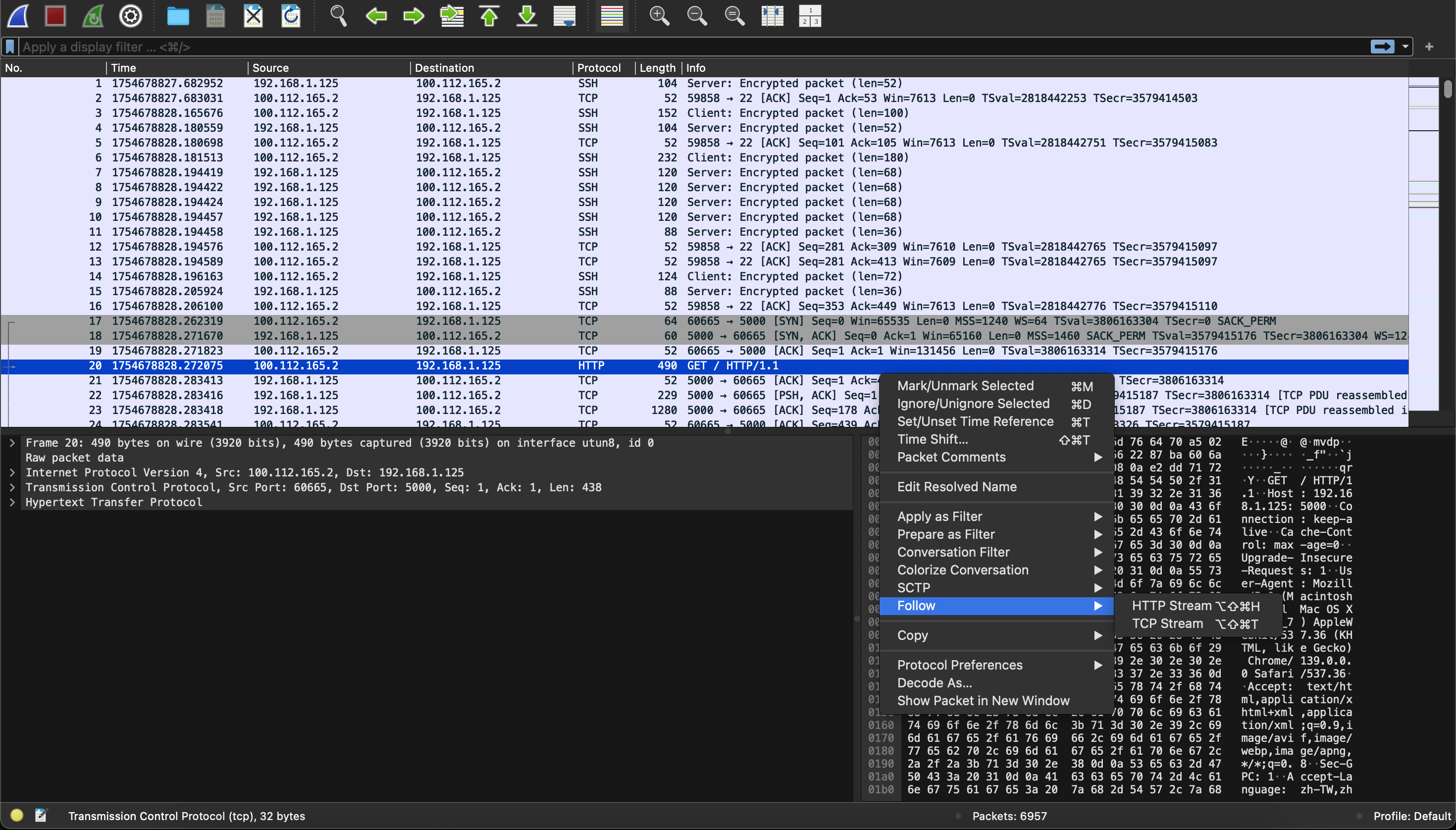The image size is (1456, 830).
Task: Toggle packet list colorization
Action: [x=612, y=16]
